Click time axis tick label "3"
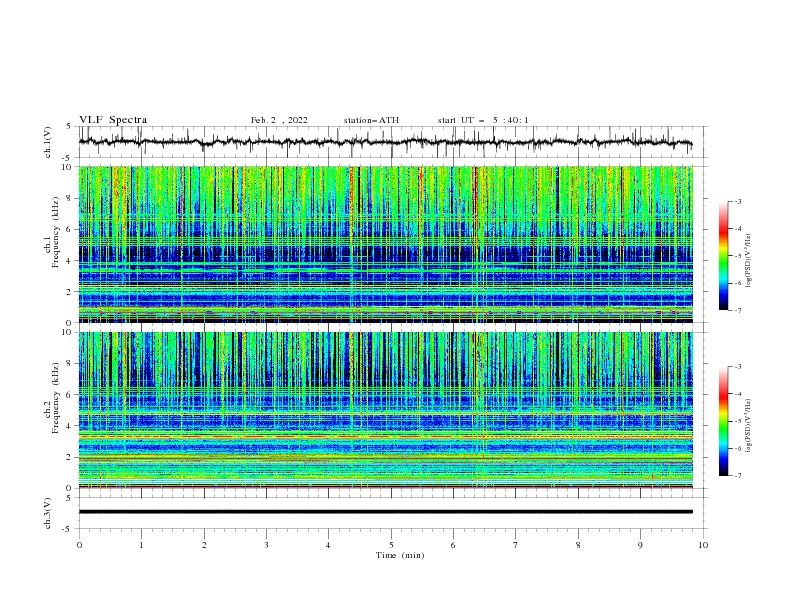Viewport: 792px width, 612px height. click(266, 545)
